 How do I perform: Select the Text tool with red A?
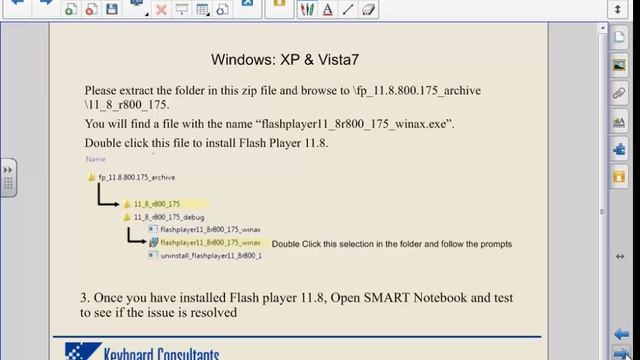click(x=327, y=9)
